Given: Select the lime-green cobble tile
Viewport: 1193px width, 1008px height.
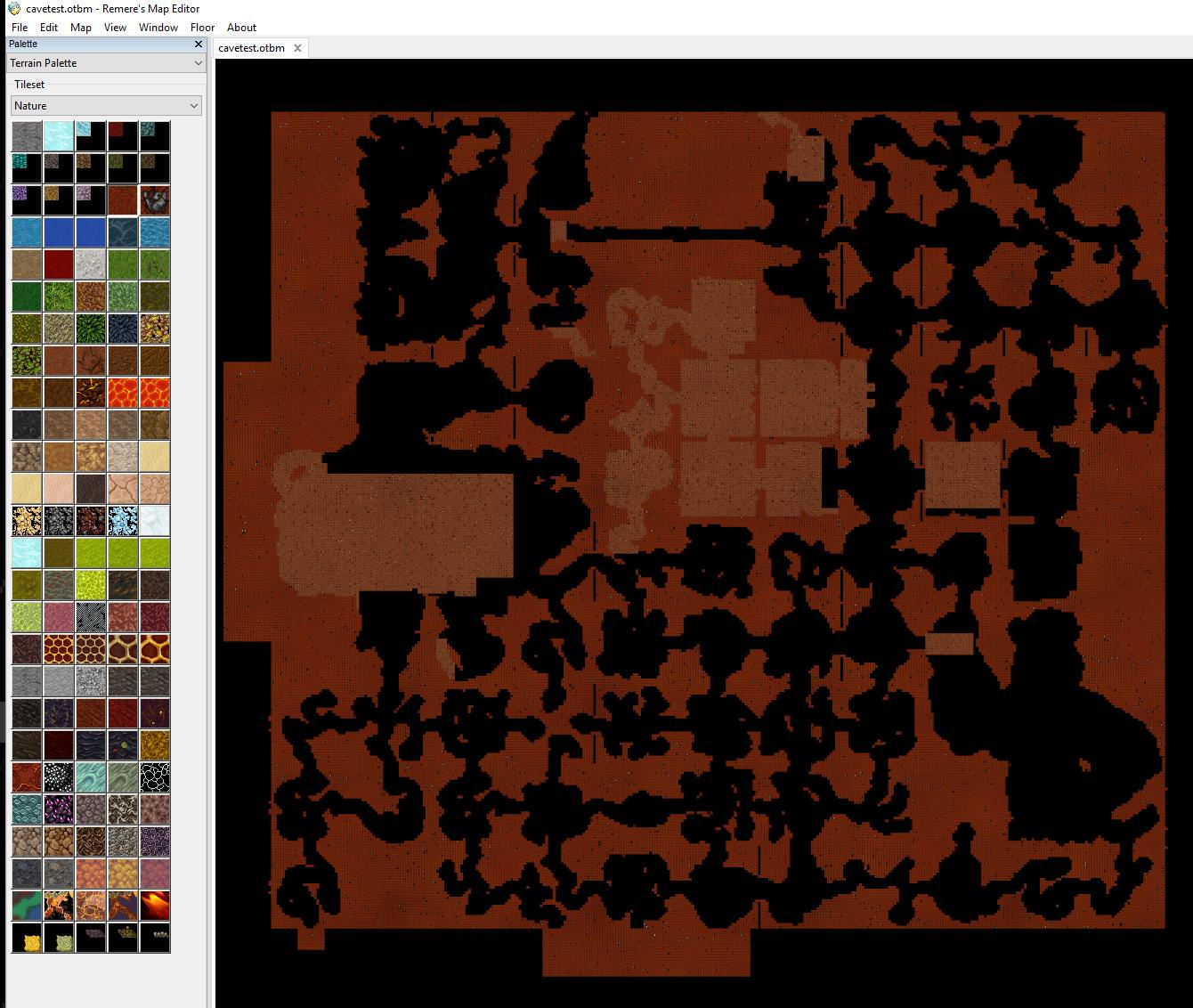Looking at the screenshot, I should pyautogui.click(x=91, y=585).
